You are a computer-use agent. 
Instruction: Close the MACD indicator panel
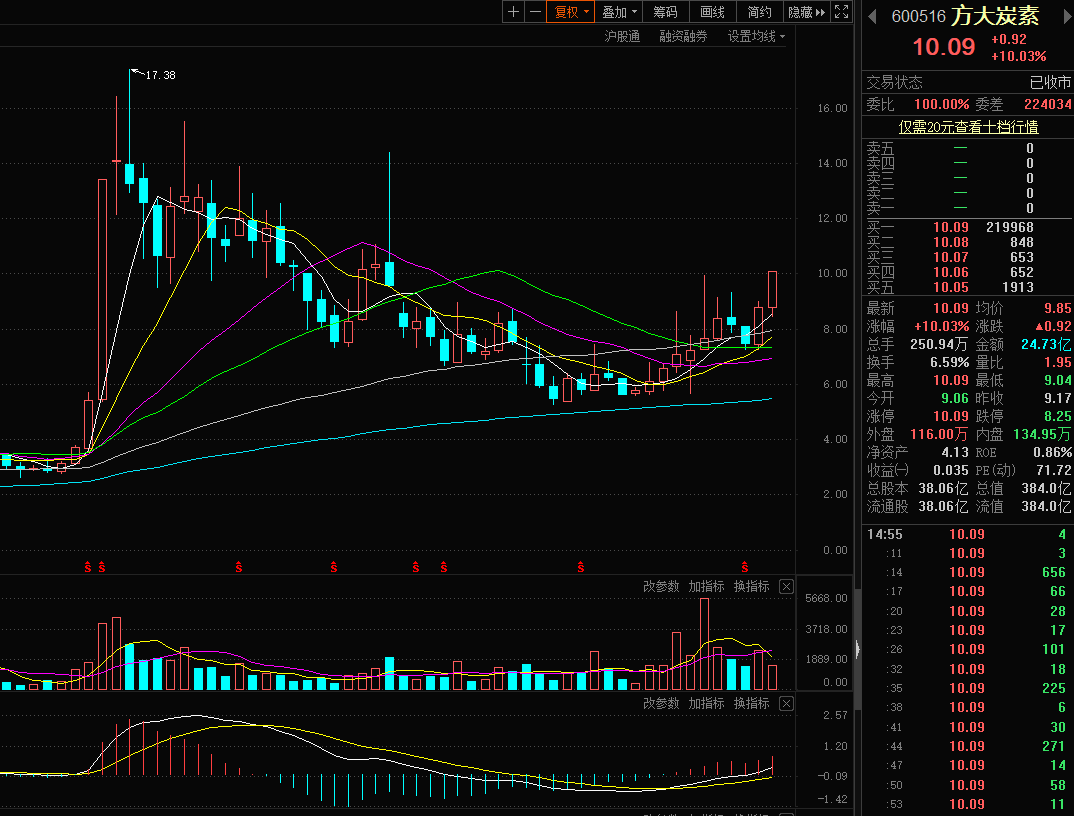[x=786, y=704]
